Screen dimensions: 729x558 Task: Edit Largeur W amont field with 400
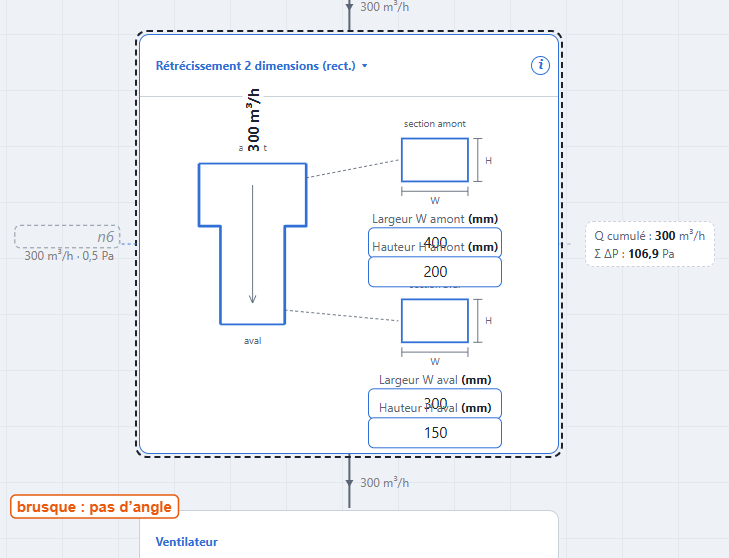pos(435,242)
